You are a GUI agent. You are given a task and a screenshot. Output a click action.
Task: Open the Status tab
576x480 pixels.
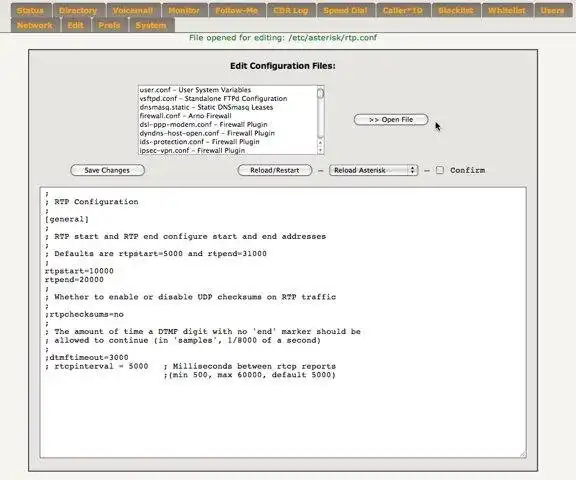(30, 11)
